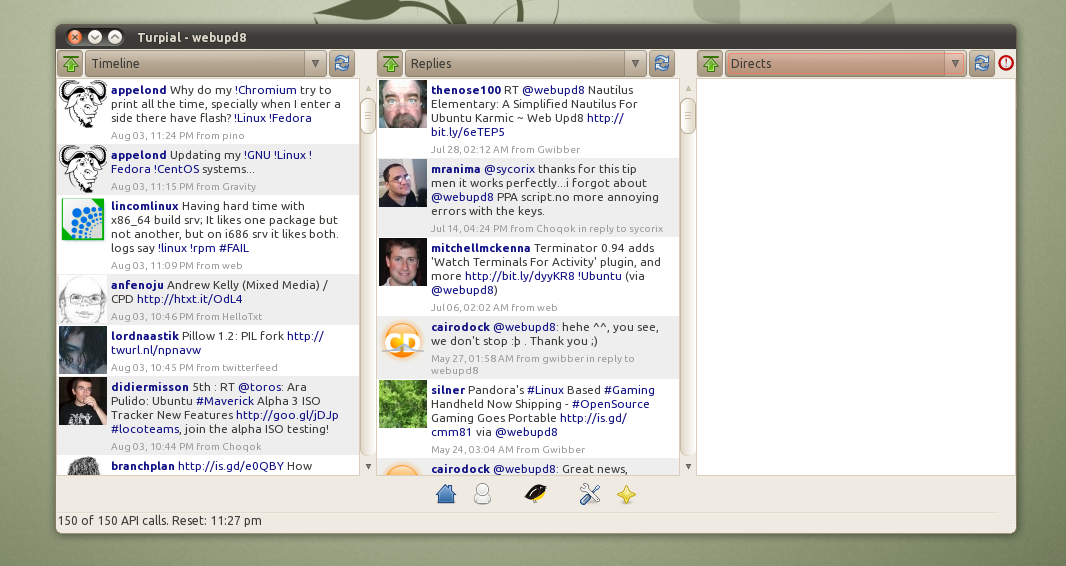Open the !Fedora link in the Chromium tweet
The height and width of the screenshot is (566, 1066).
tap(290, 118)
